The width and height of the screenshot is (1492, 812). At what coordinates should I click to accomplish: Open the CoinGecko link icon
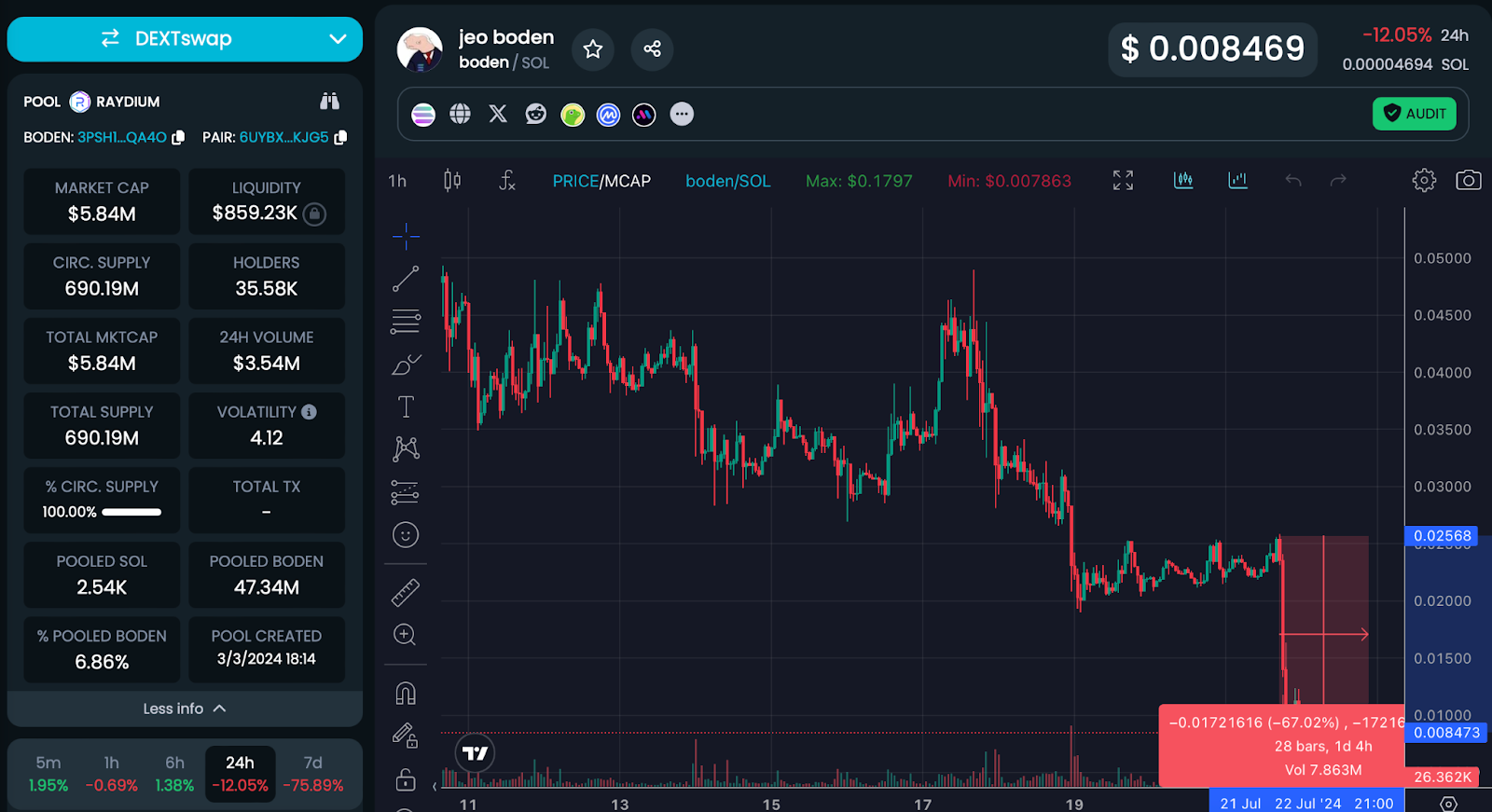pos(573,115)
